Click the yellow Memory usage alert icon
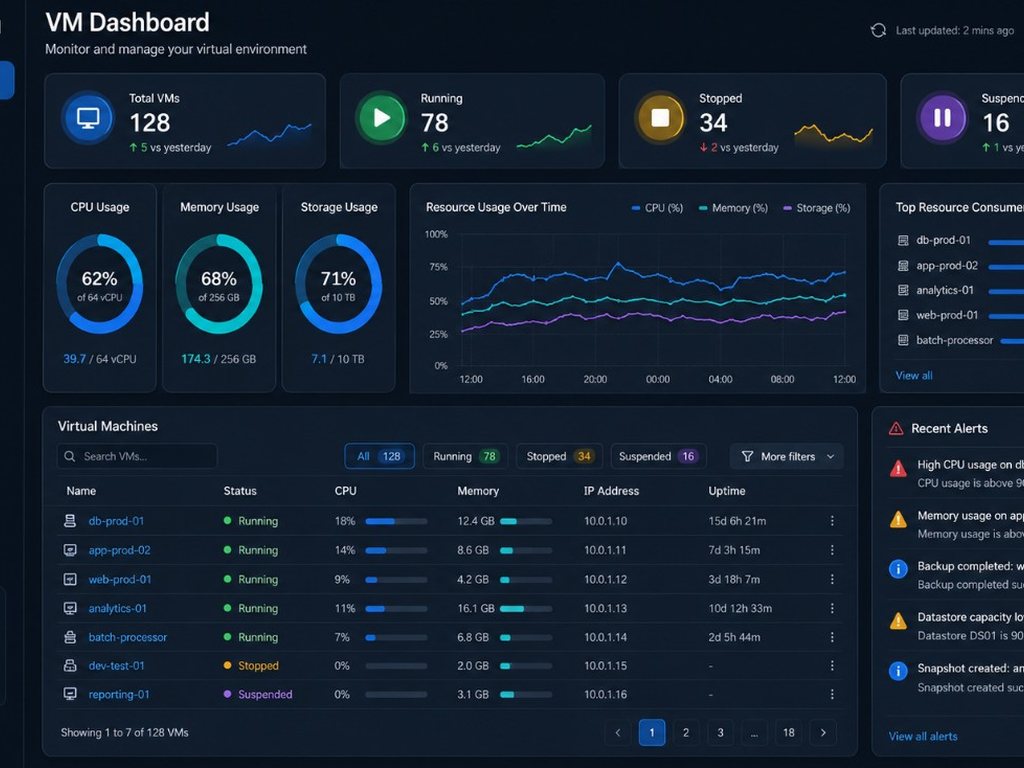Image resolution: width=1024 pixels, height=768 pixels. pos(899,519)
